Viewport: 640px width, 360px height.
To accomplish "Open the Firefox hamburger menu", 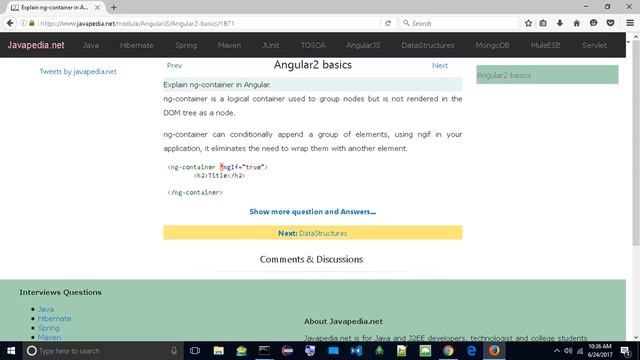I will click(630, 23).
